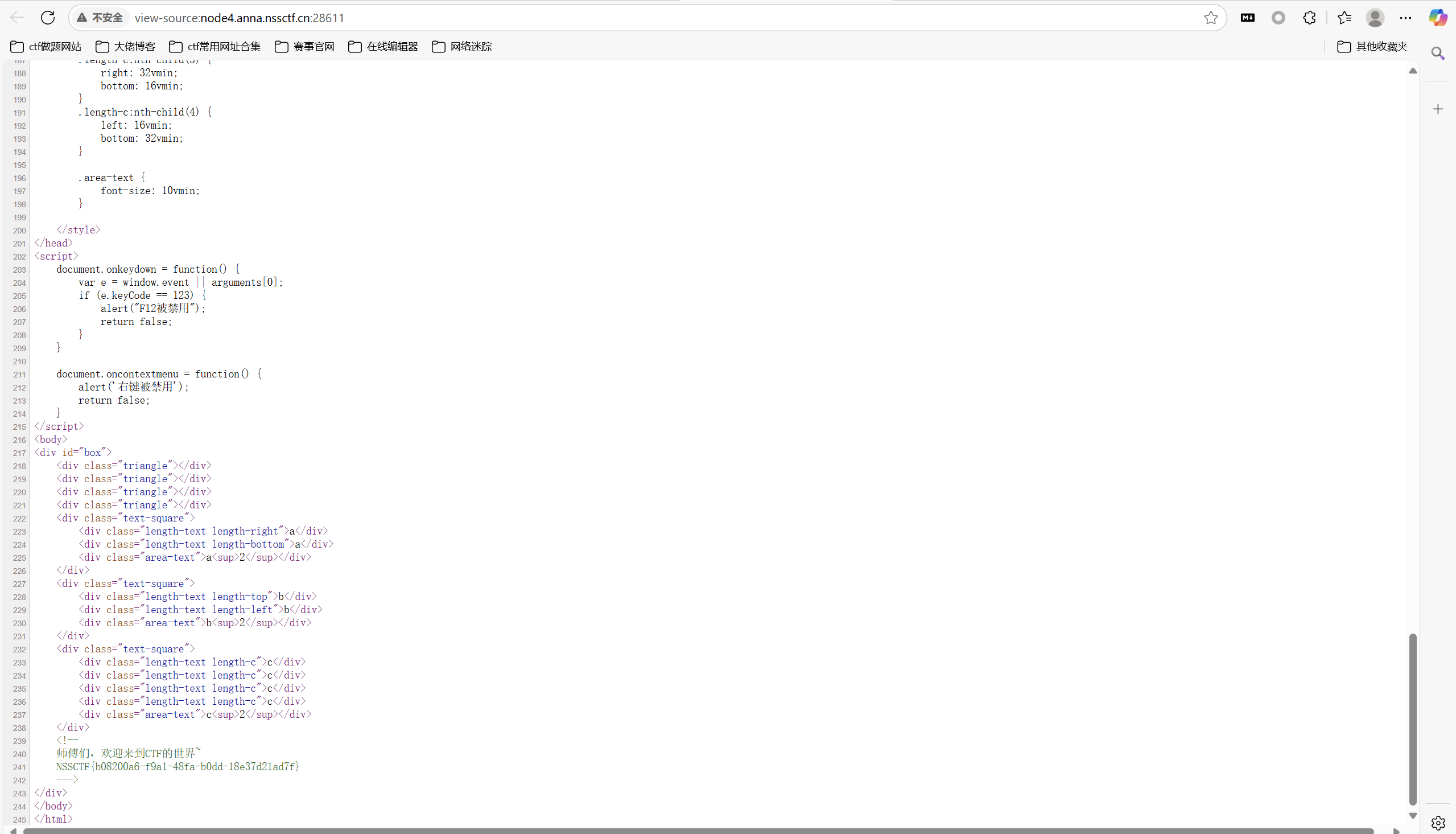The width and height of the screenshot is (1456, 834).
Task: Click the if (e.keyCode == 123) line
Action: [x=142, y=295]
